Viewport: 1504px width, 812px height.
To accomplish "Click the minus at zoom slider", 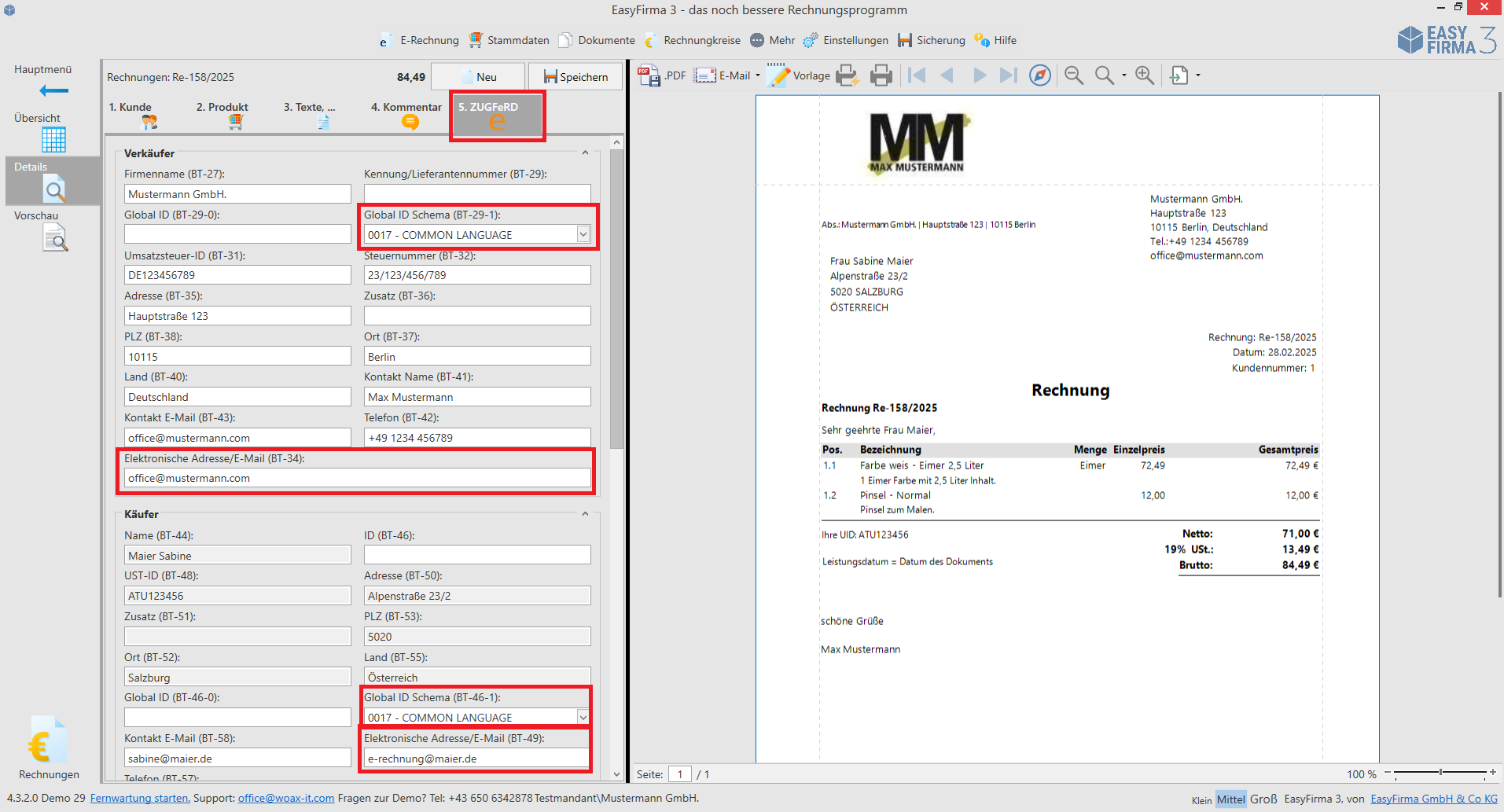I will click(x=1388, y=773).
